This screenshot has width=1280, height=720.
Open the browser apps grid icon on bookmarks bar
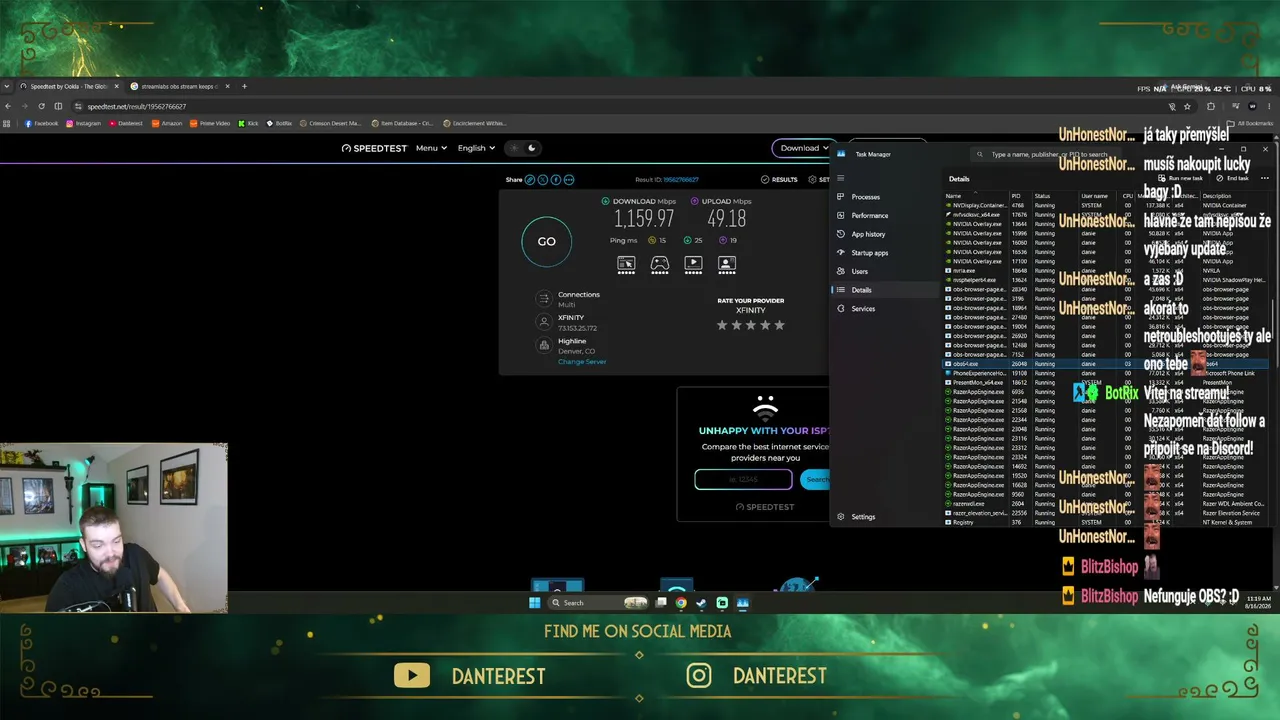click(x=7, y=124)
